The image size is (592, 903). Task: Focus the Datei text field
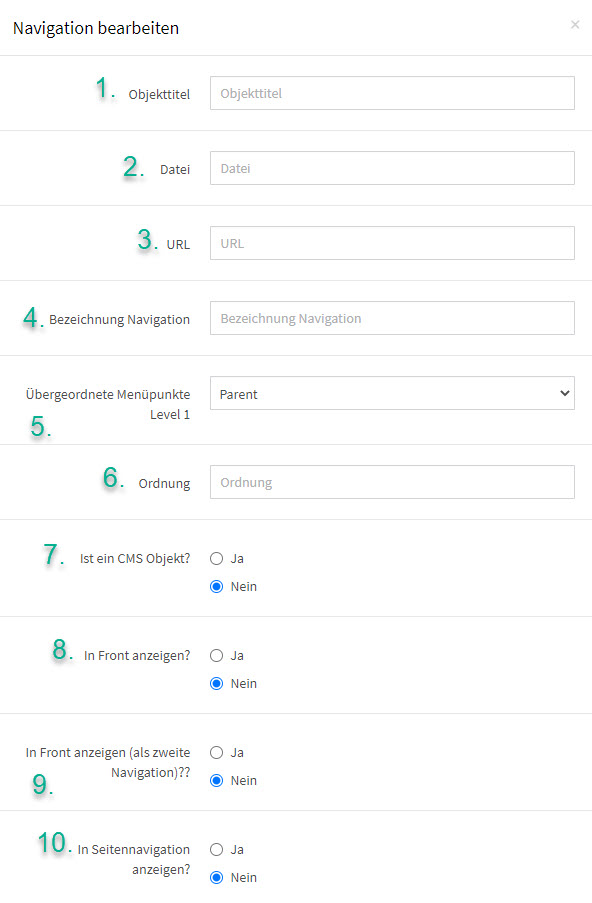[392, 168]
